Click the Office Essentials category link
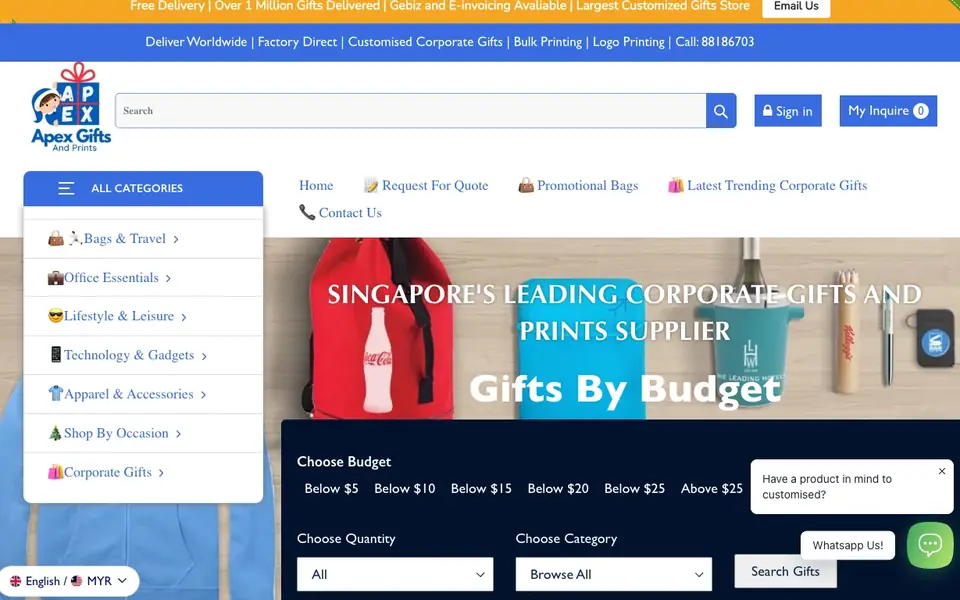Viewport: 960px width, 600px height. coord(111,277)
